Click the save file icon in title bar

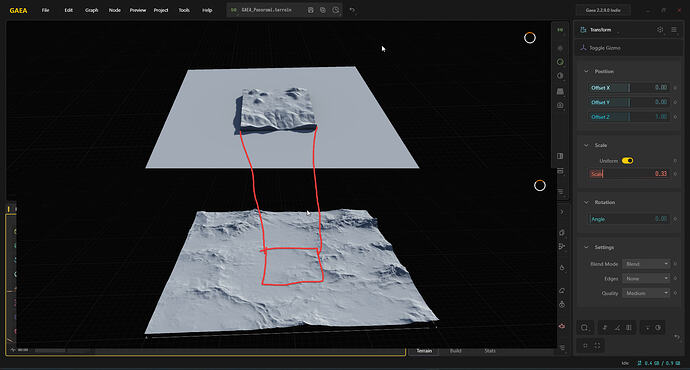tap(311, 10)
